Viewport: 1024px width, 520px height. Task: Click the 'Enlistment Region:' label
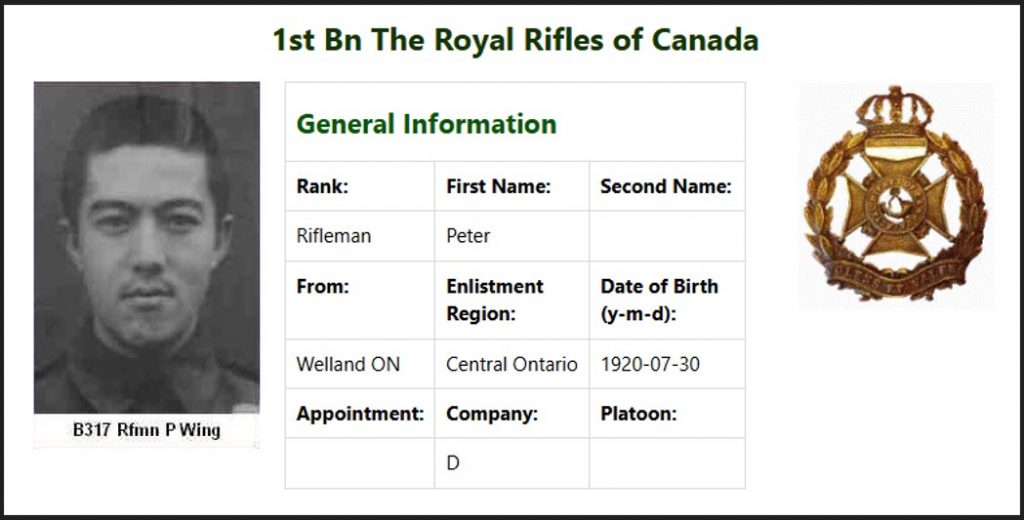tap(495, 299)
